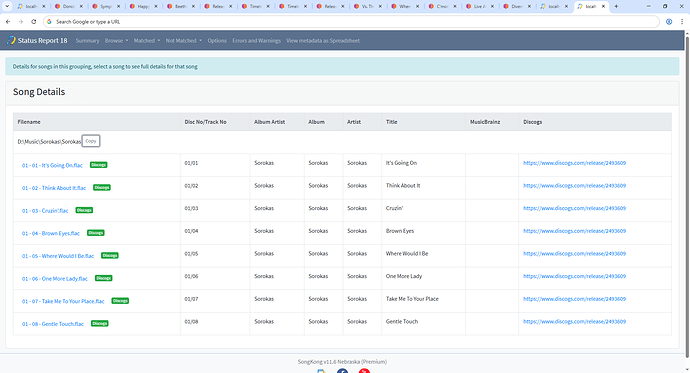Click the Discogs badge for One More Lady
Viewport: 690px width, 373px height.
click(103, 278)
